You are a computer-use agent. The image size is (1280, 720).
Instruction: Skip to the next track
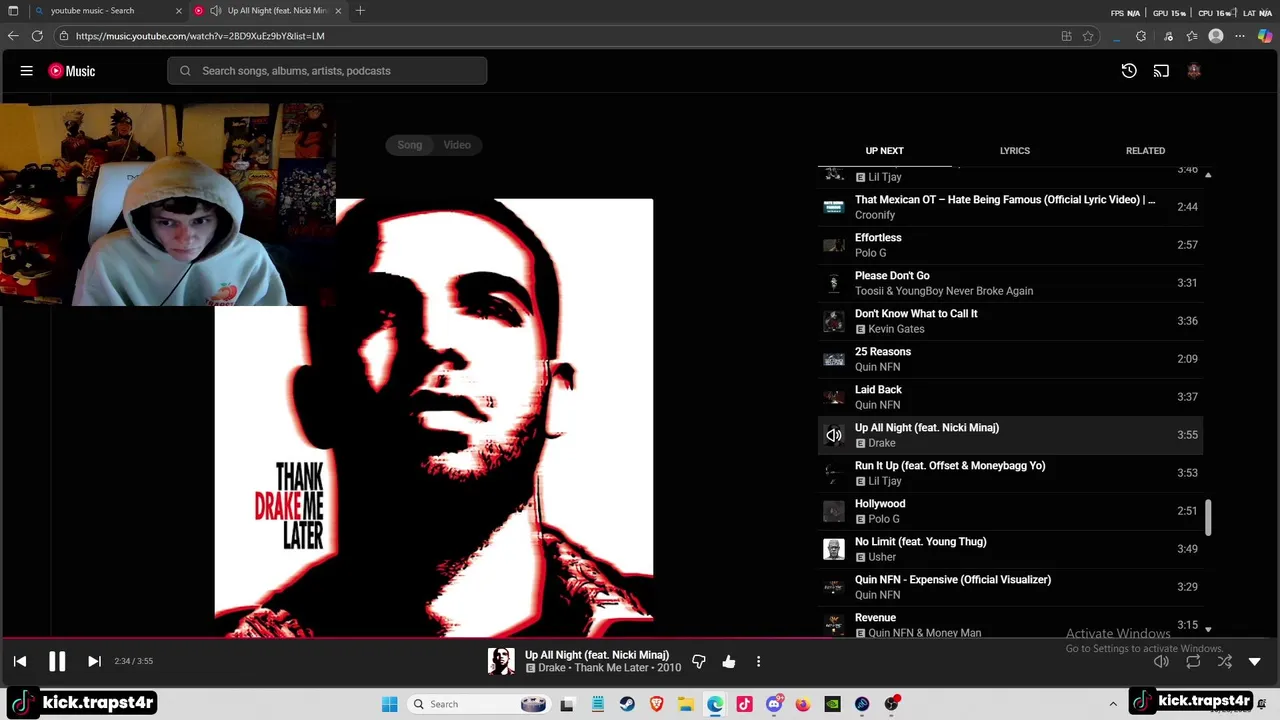pyautogui.click(x=94, y=661)
